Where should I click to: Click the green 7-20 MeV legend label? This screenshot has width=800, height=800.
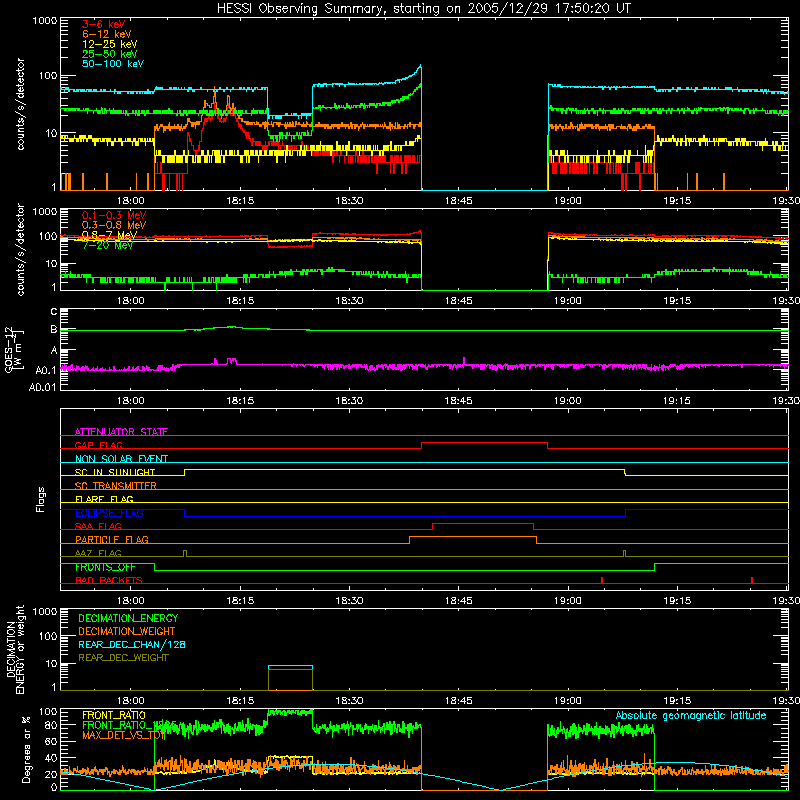(x=107, y=245)
